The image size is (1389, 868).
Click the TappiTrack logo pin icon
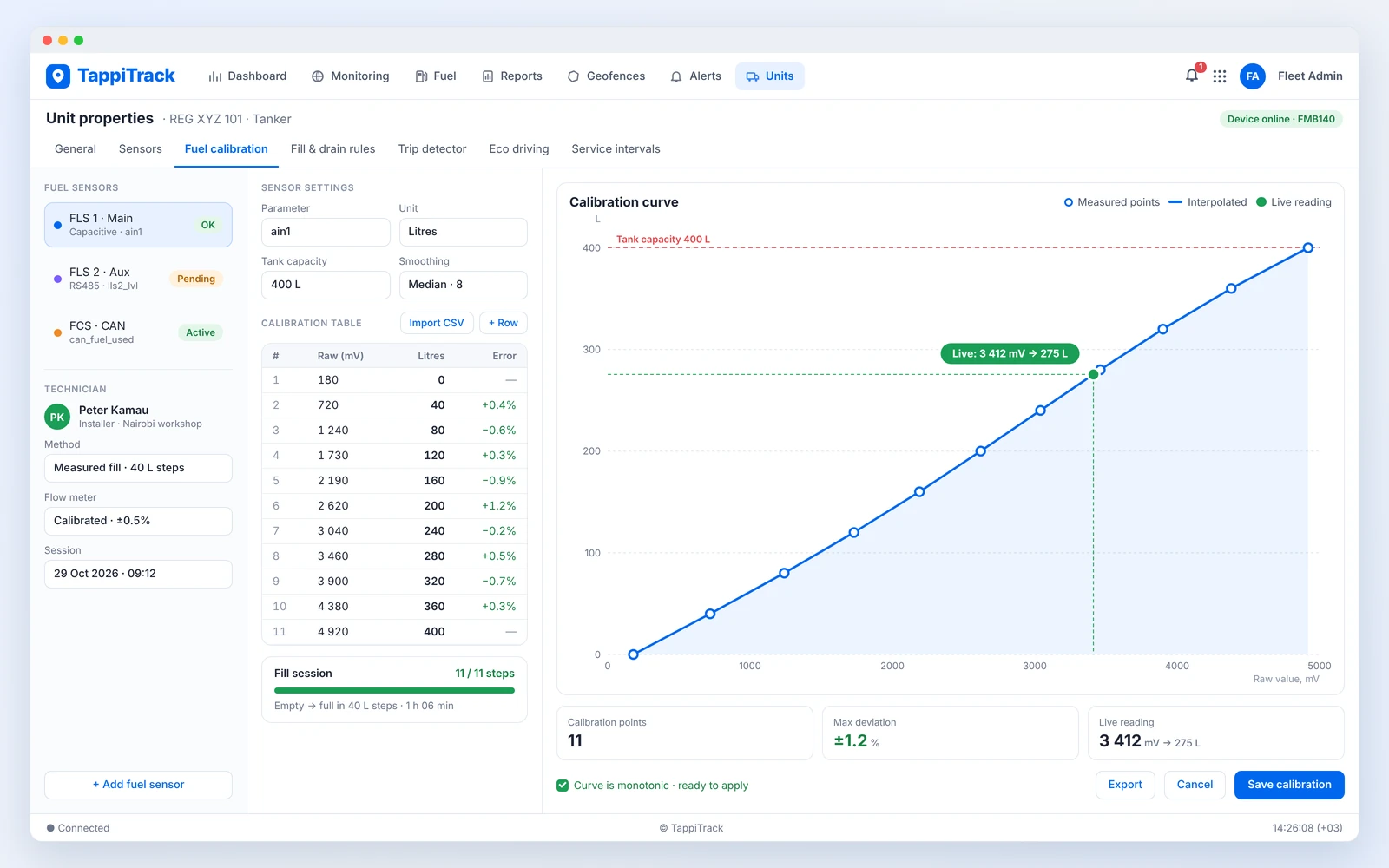[x=58, y=76]
